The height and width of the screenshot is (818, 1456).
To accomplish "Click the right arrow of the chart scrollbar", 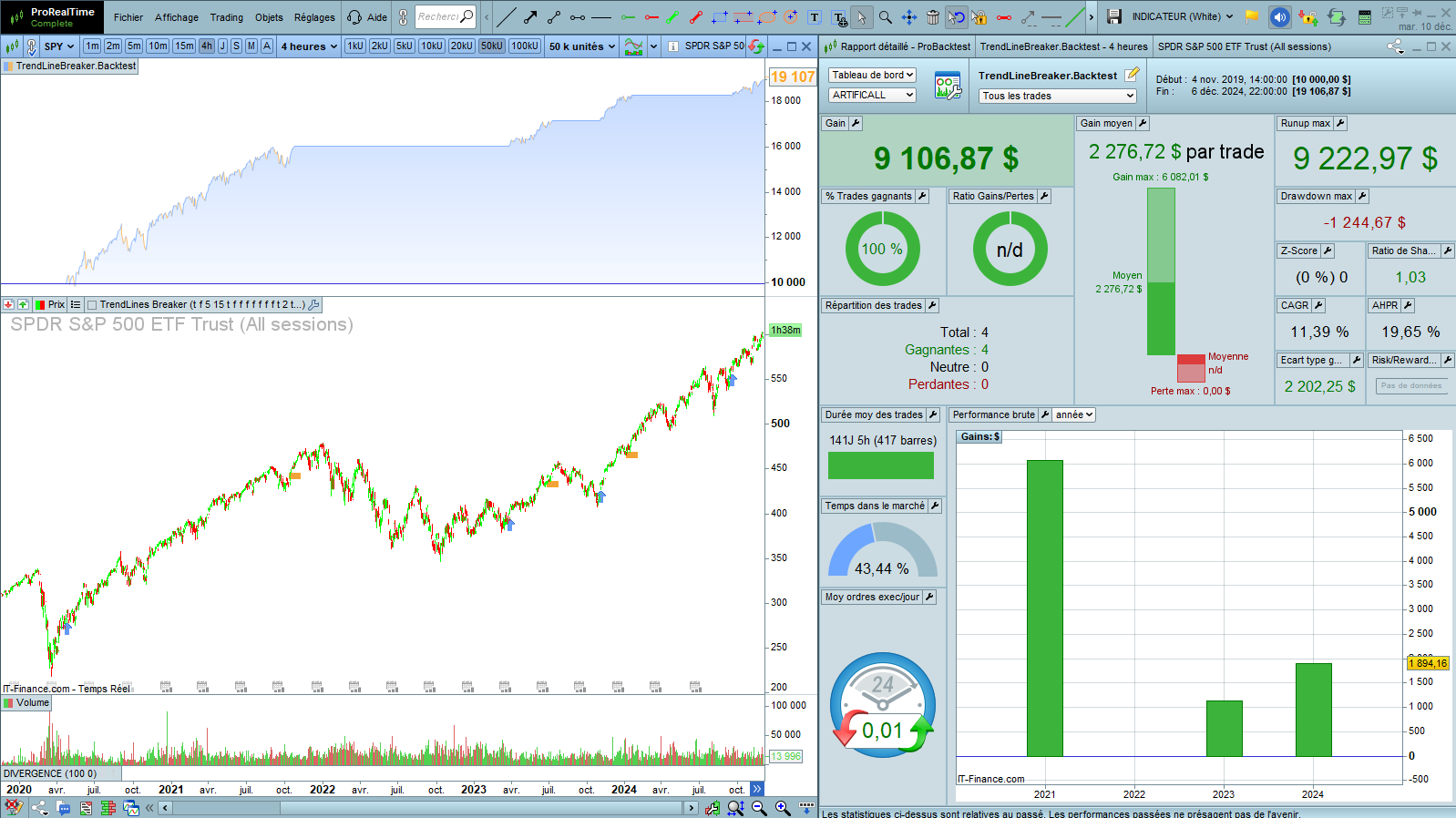I will [x=692, y=808].
